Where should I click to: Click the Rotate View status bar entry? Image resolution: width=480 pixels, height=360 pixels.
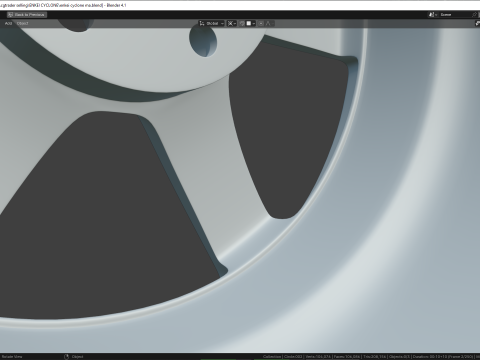coord(12,357)
